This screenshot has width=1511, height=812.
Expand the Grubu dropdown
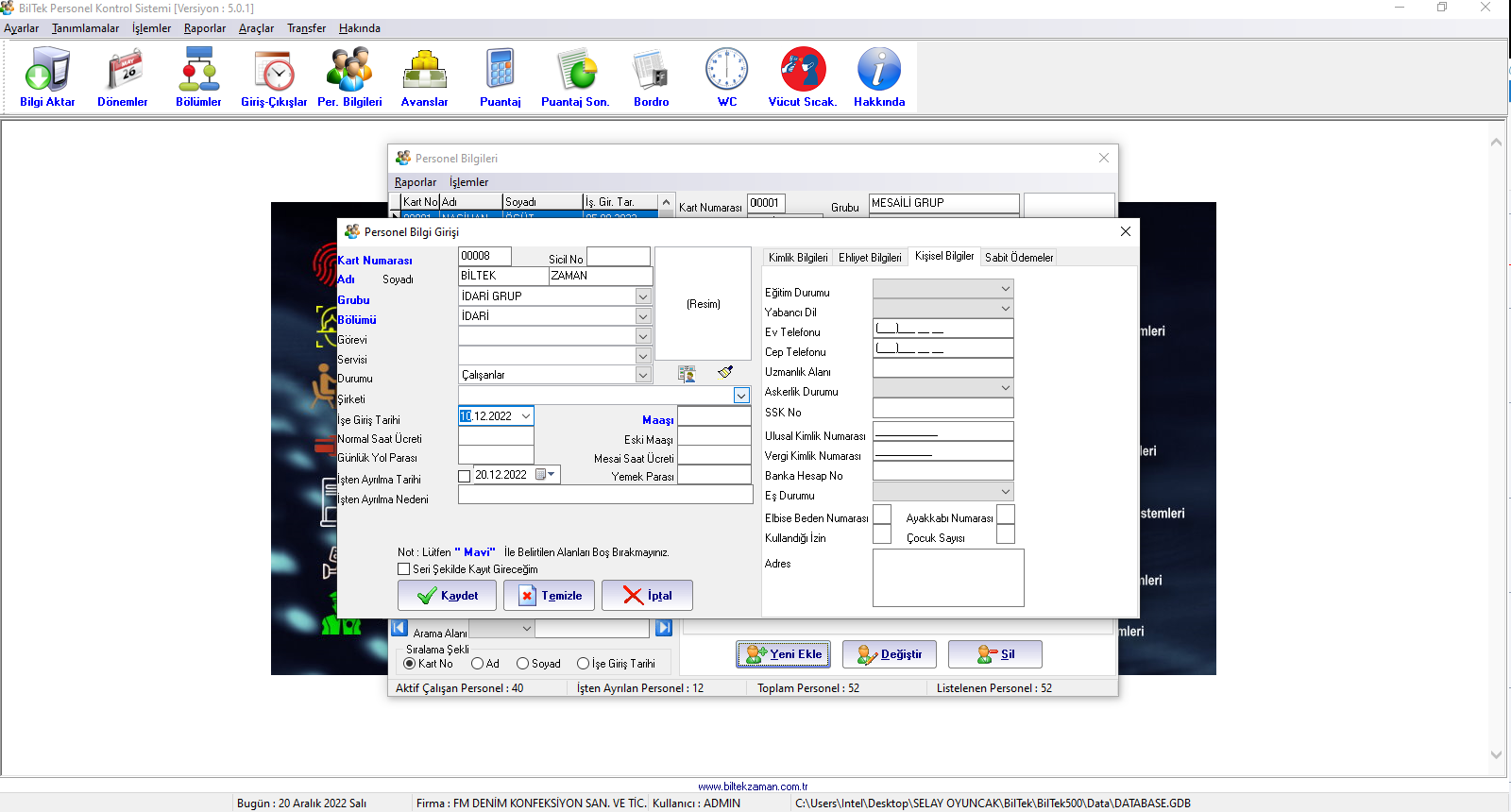[643, 296]
